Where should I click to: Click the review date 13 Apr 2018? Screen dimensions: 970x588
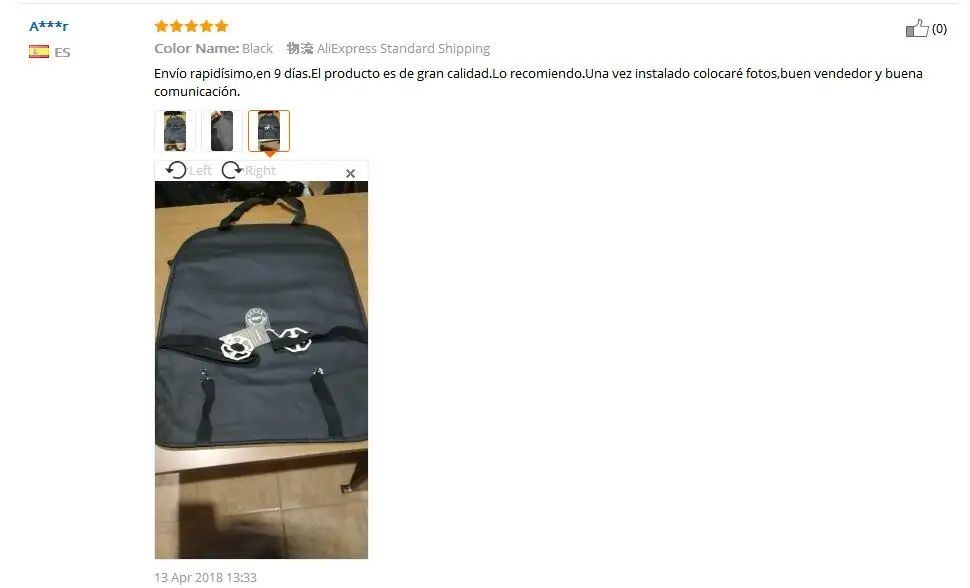[x=205, y=577]
